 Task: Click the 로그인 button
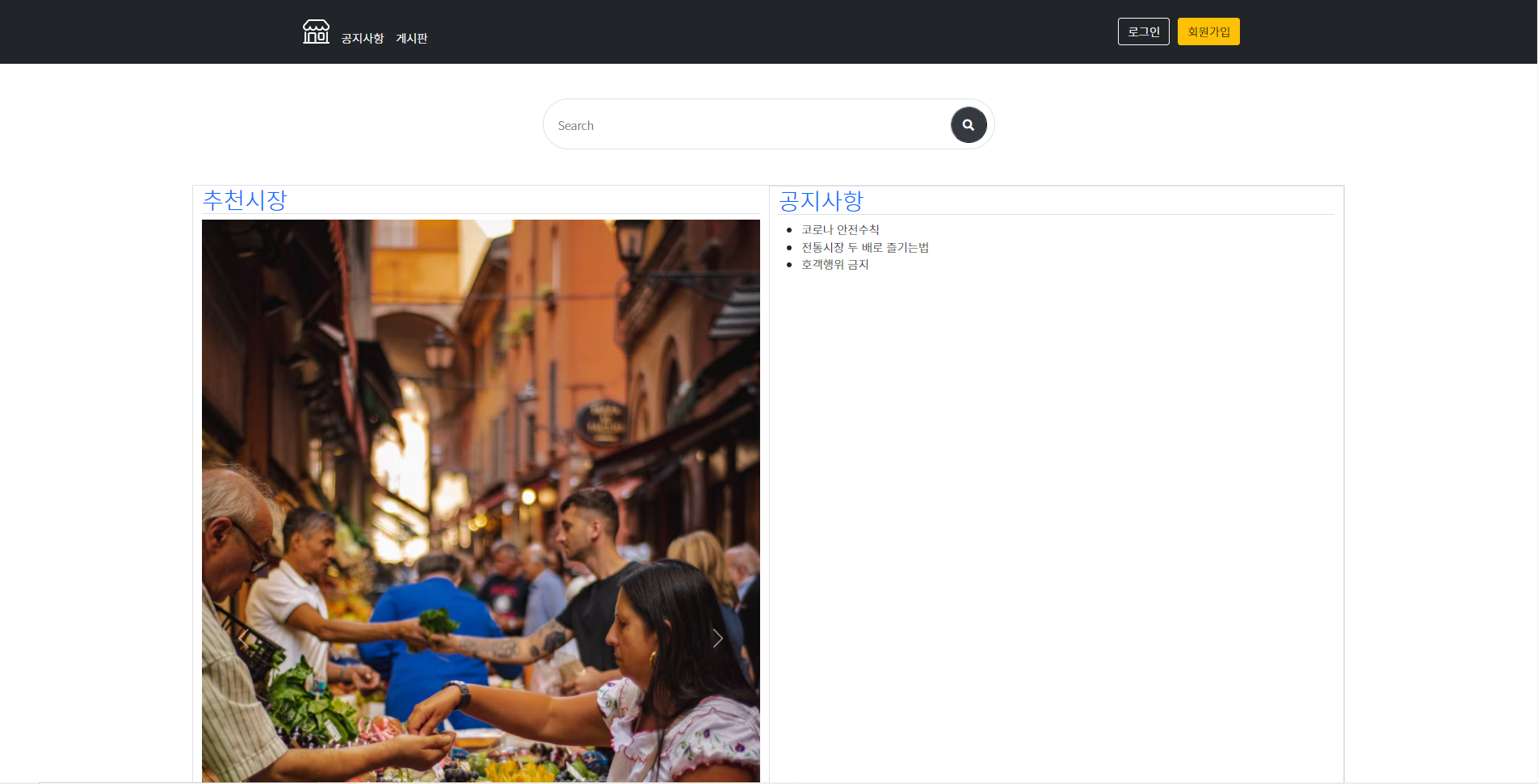coord(1143,31)
